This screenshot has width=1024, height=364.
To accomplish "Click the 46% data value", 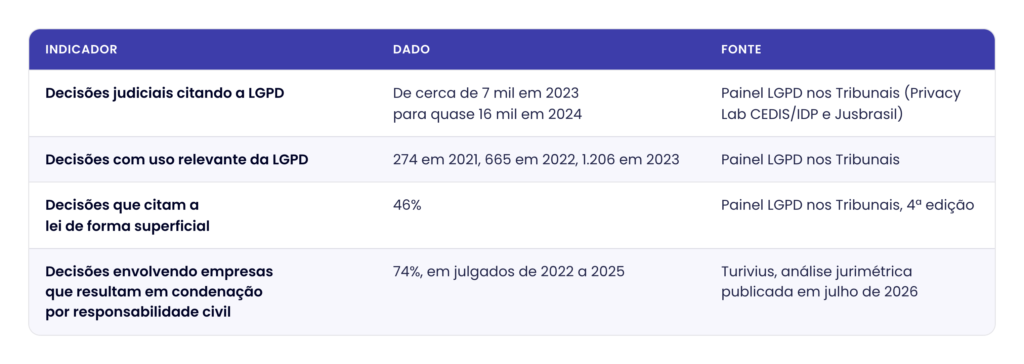I will click(408, 205).
